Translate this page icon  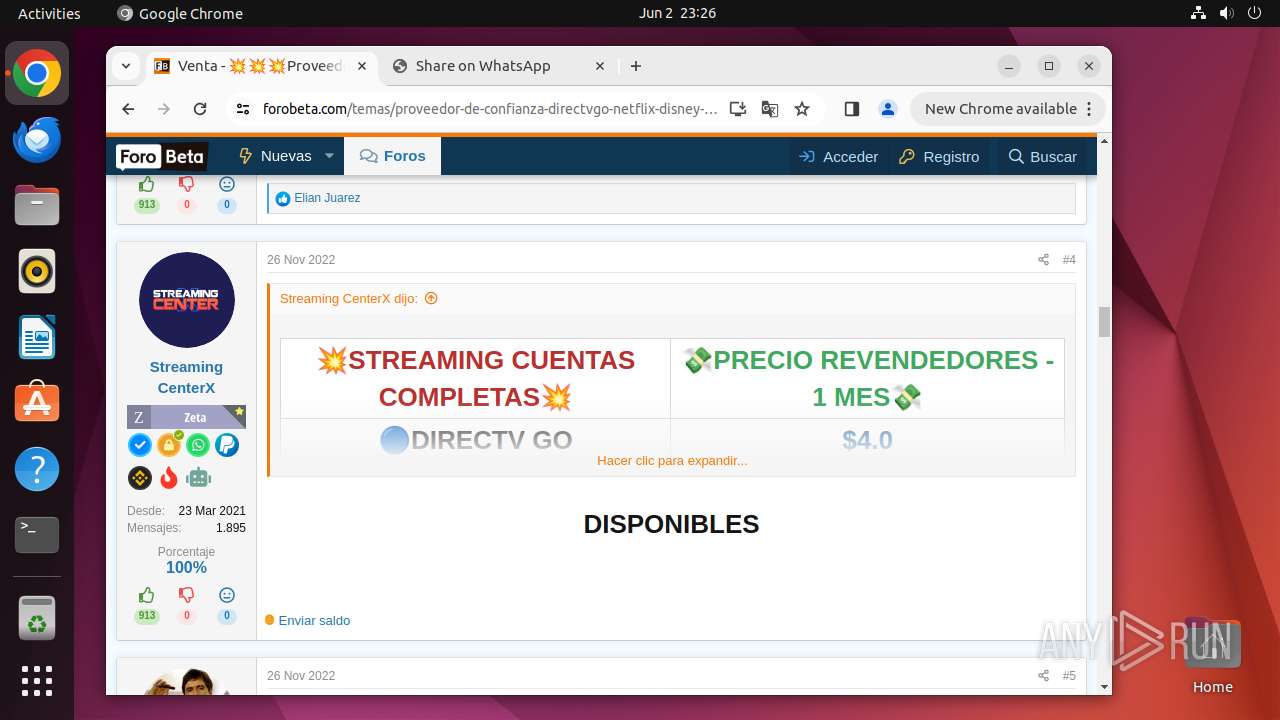770,109
